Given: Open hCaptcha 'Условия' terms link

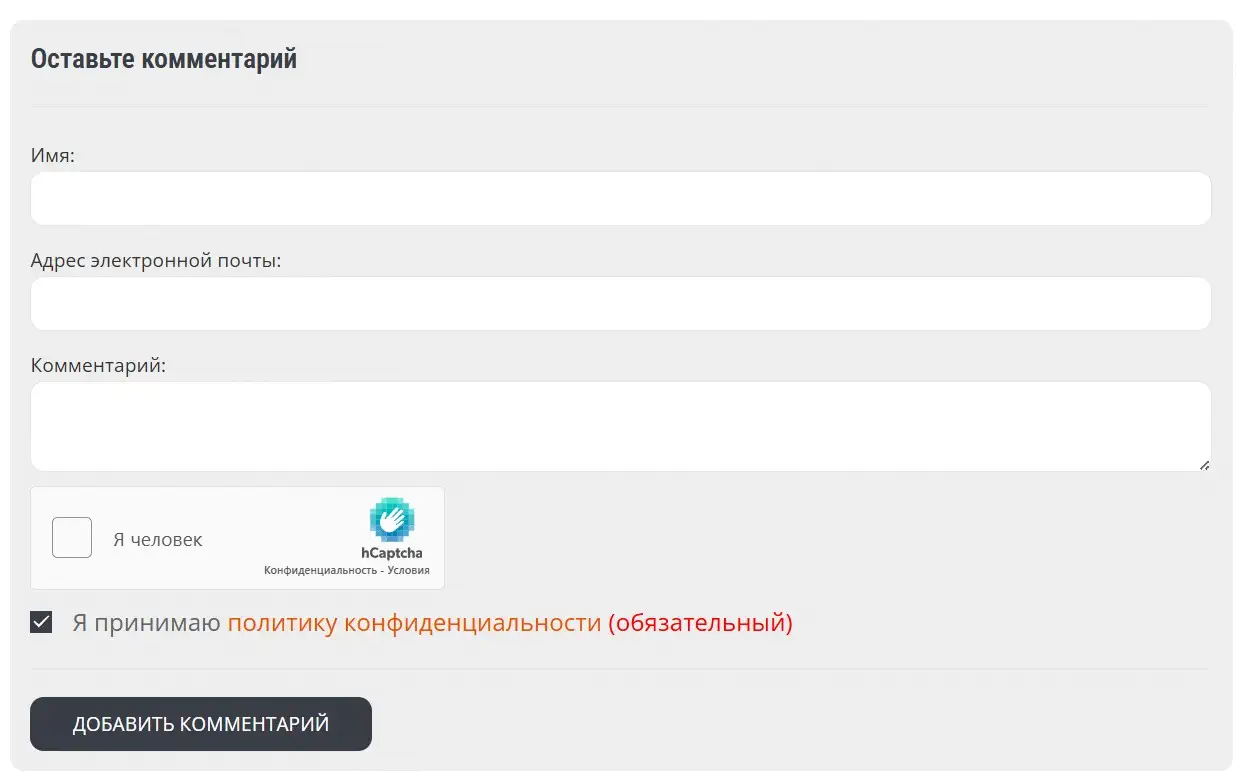Looking at the screenshot, I should [409, 571].
